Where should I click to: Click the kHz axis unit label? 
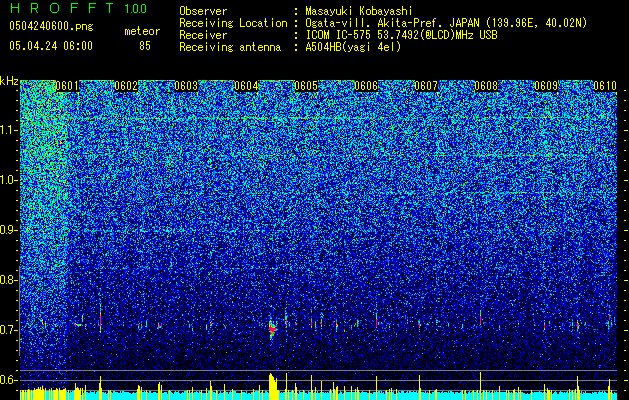pos(9,81)
